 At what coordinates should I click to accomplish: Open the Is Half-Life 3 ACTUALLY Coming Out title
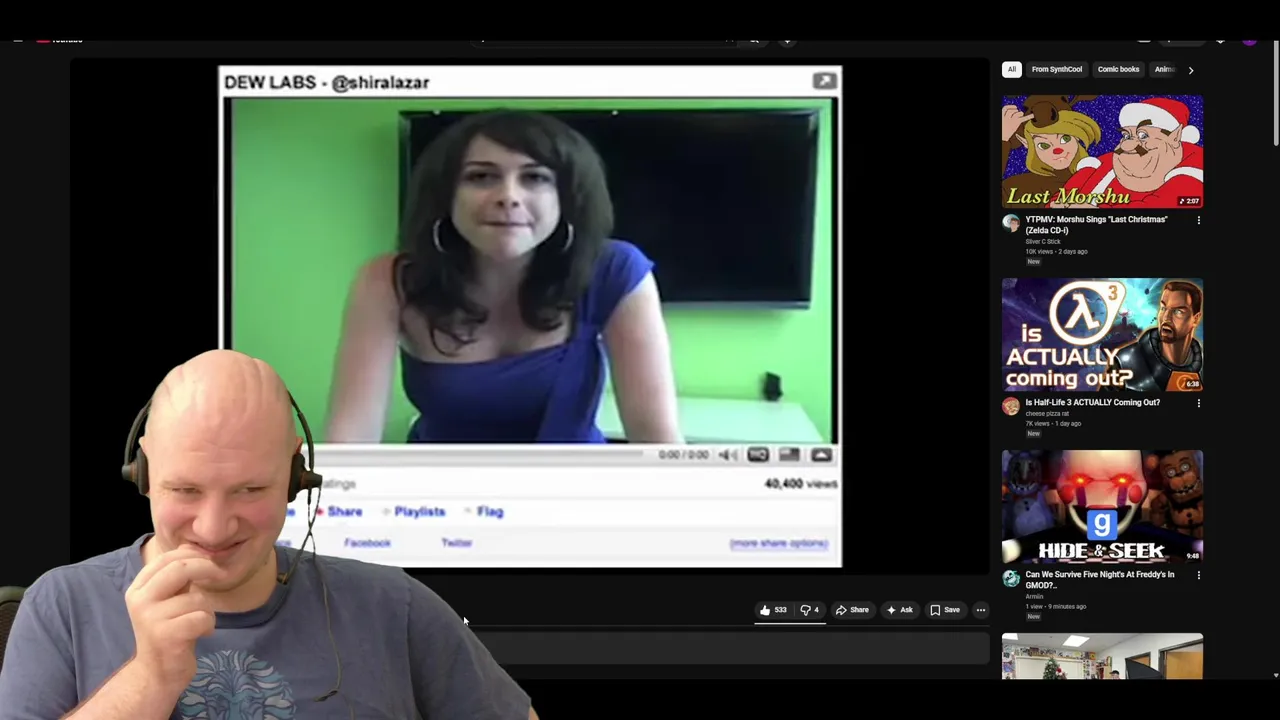coord(1092,403)
